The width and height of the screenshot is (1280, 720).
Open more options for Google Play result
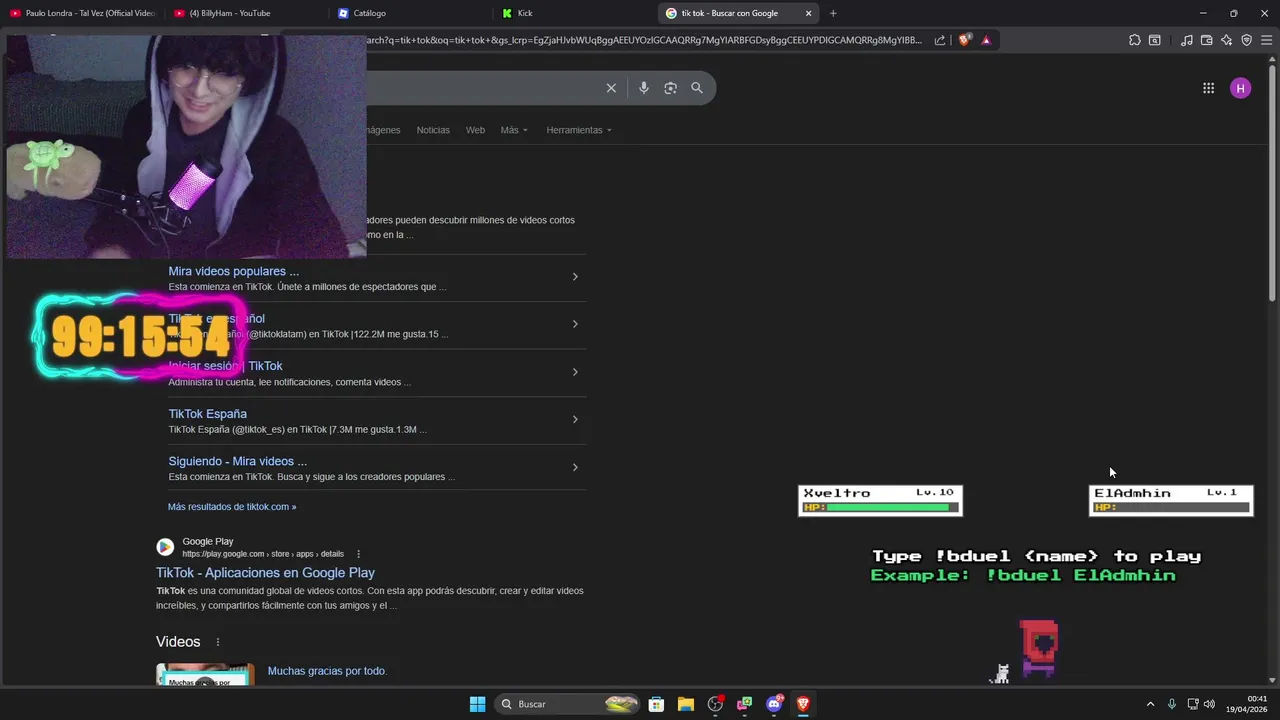point(358,554)
